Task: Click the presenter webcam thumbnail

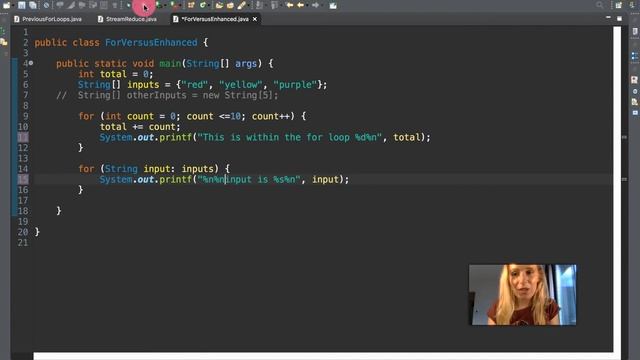Action: 522,295
